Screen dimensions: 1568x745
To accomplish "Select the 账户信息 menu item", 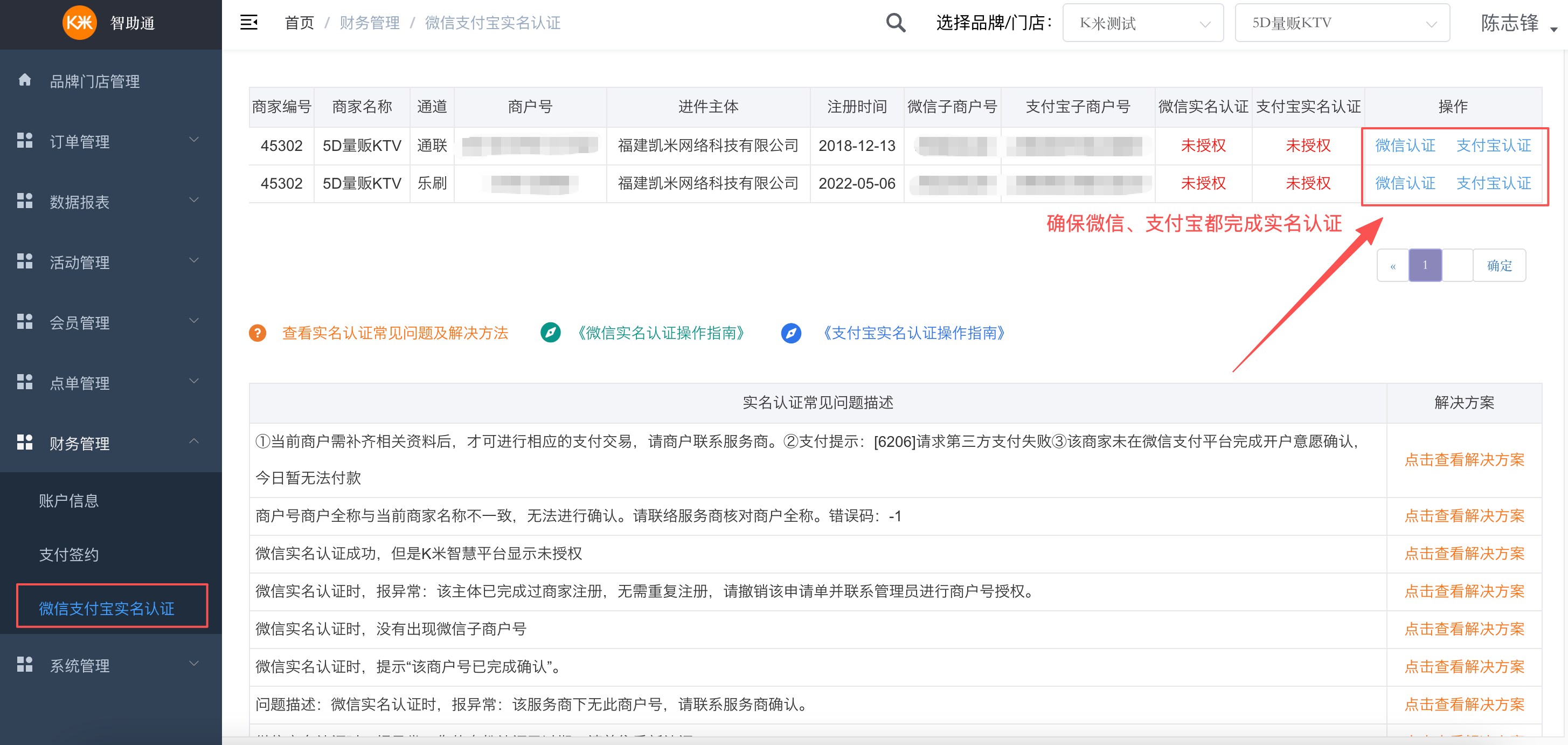I will click(68, 501).
